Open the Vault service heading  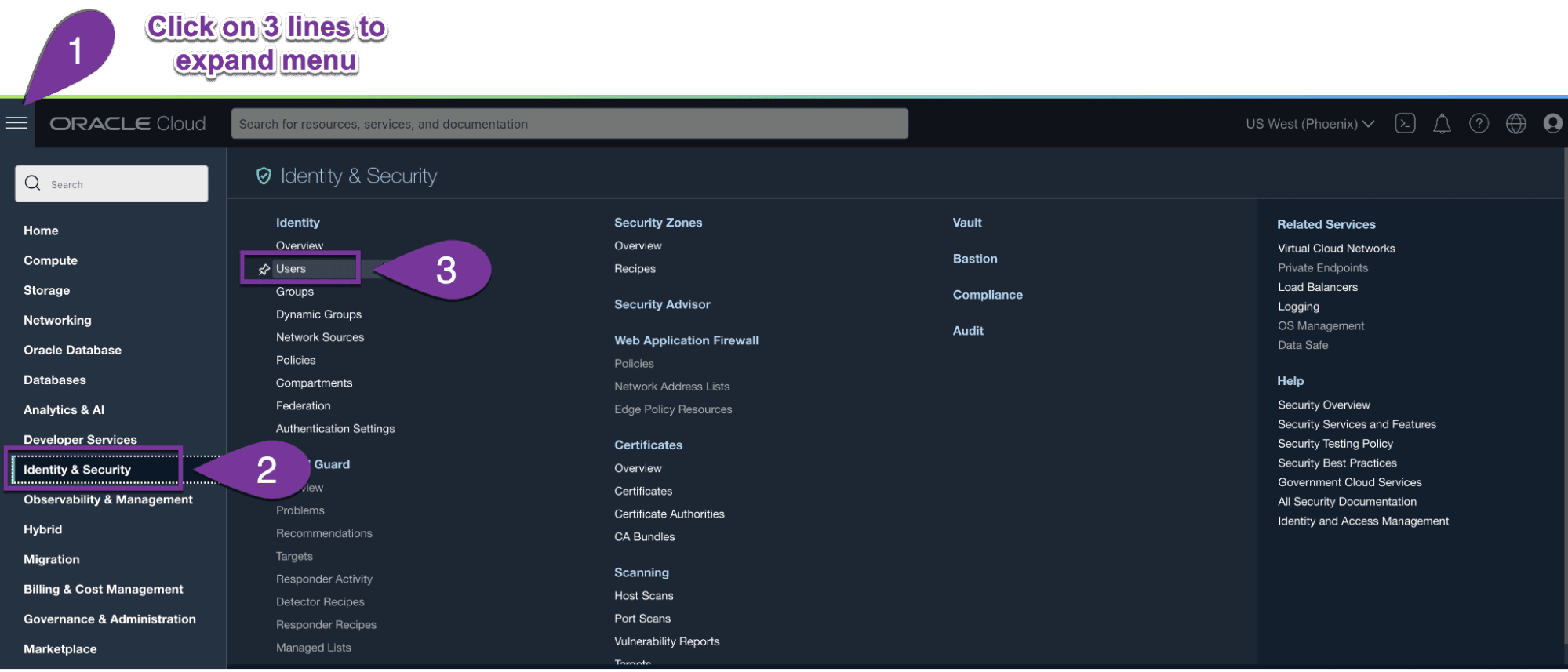click(966, 223)
